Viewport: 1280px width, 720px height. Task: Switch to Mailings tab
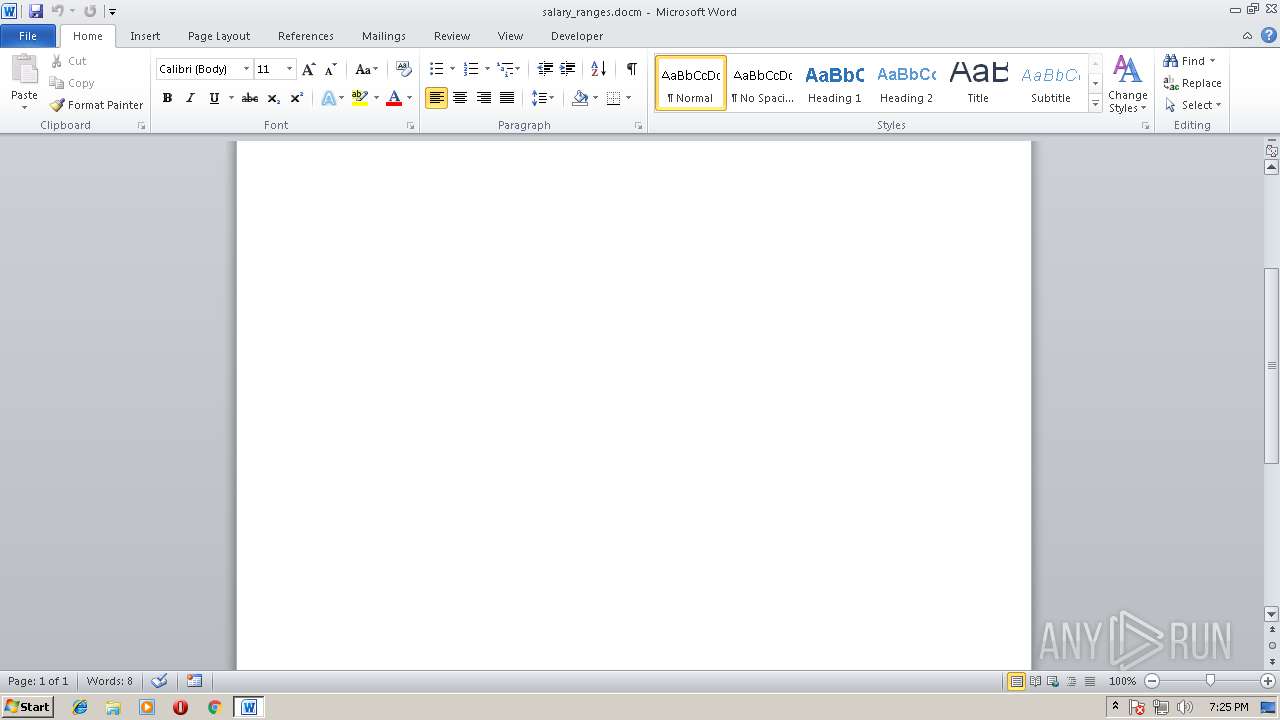pos(384,36)
